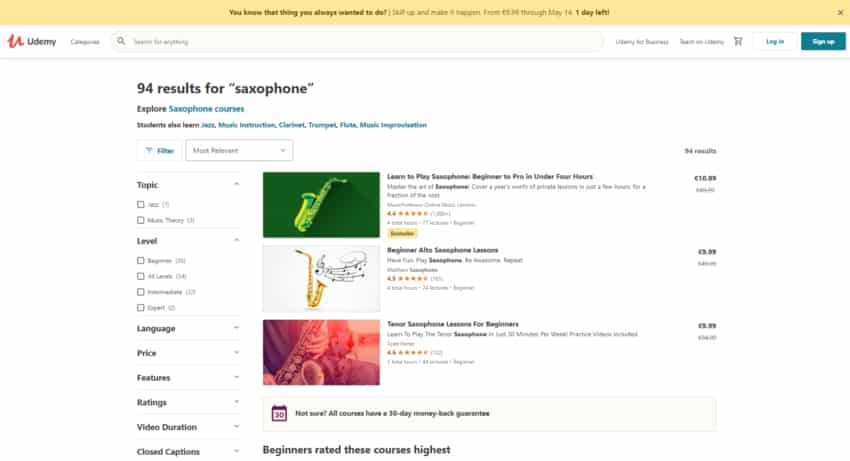Expand the Ratings filter section
This screenshot has height=461, width=850.
[x=188, y=402]
